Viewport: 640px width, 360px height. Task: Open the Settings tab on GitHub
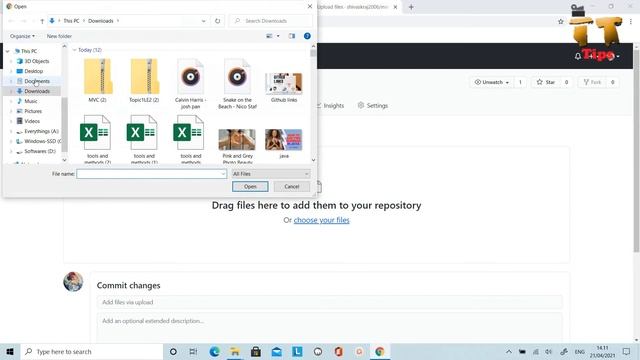pyautogui.click(x=373, y=106)
